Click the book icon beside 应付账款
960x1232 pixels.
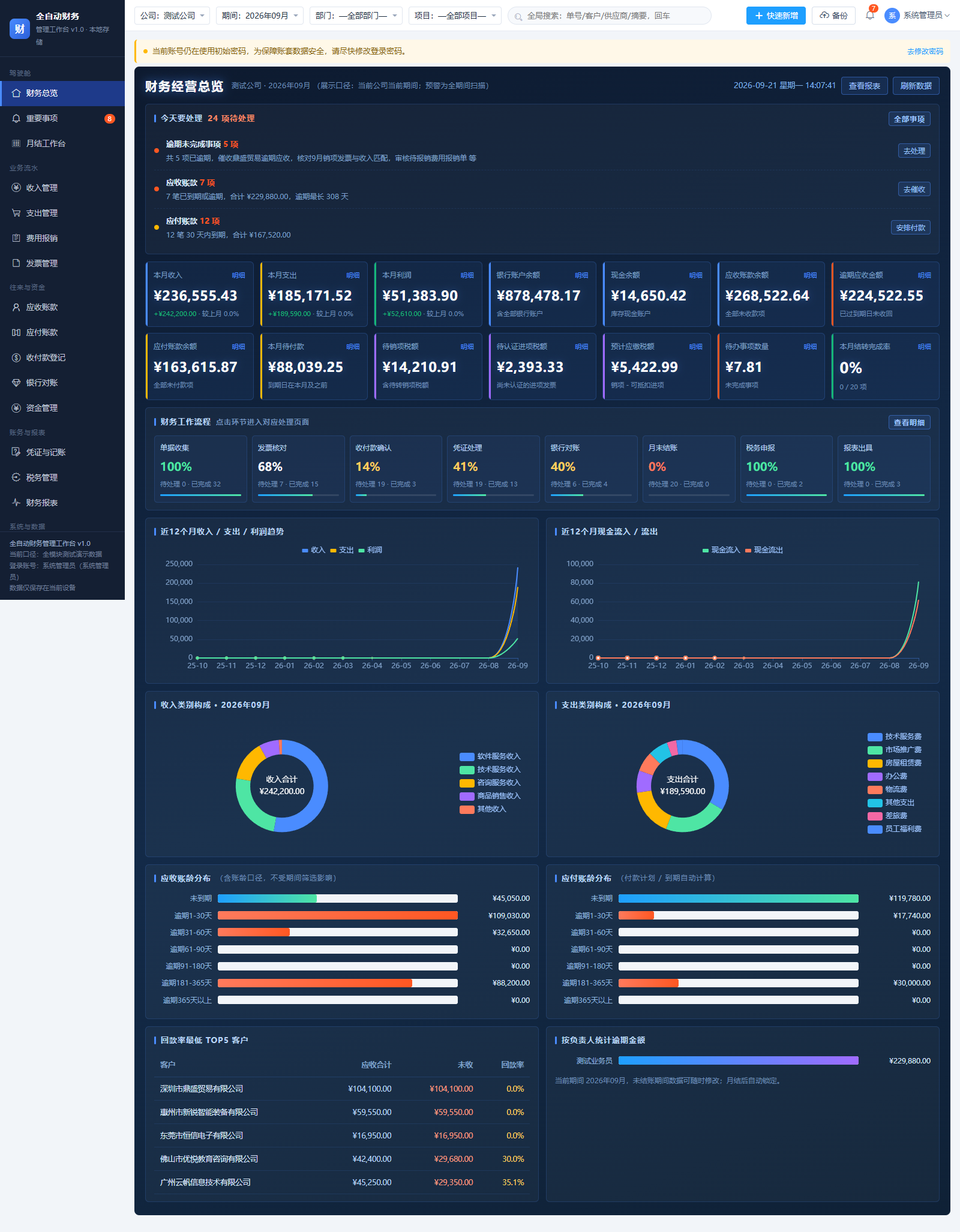pos(16,332)
